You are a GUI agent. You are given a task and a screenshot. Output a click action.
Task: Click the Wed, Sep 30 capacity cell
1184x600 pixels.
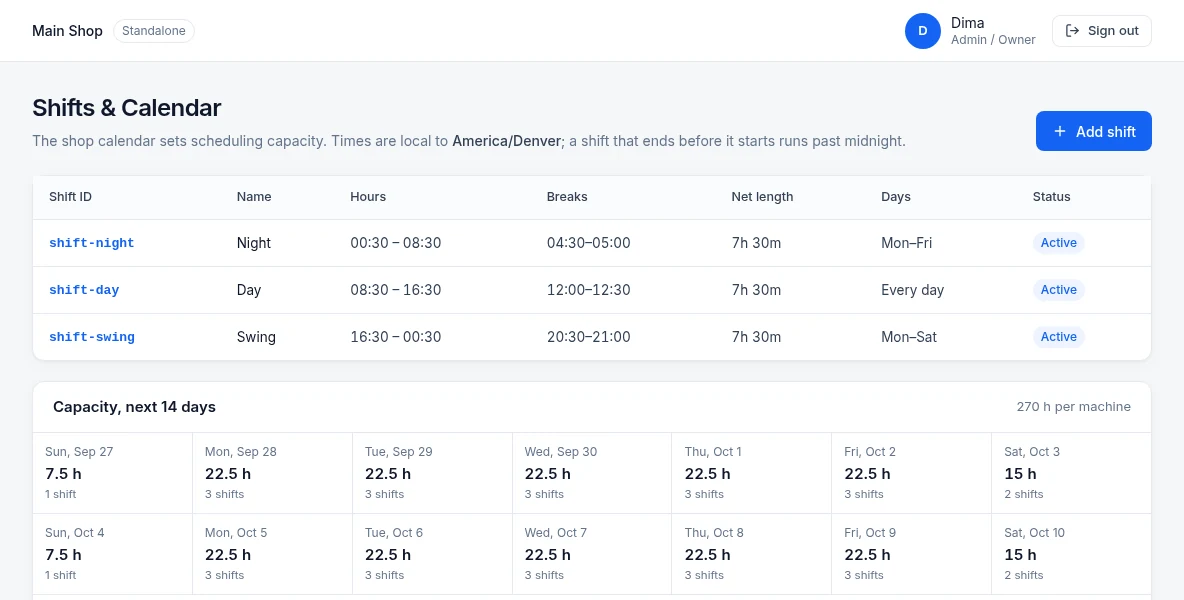592,473
